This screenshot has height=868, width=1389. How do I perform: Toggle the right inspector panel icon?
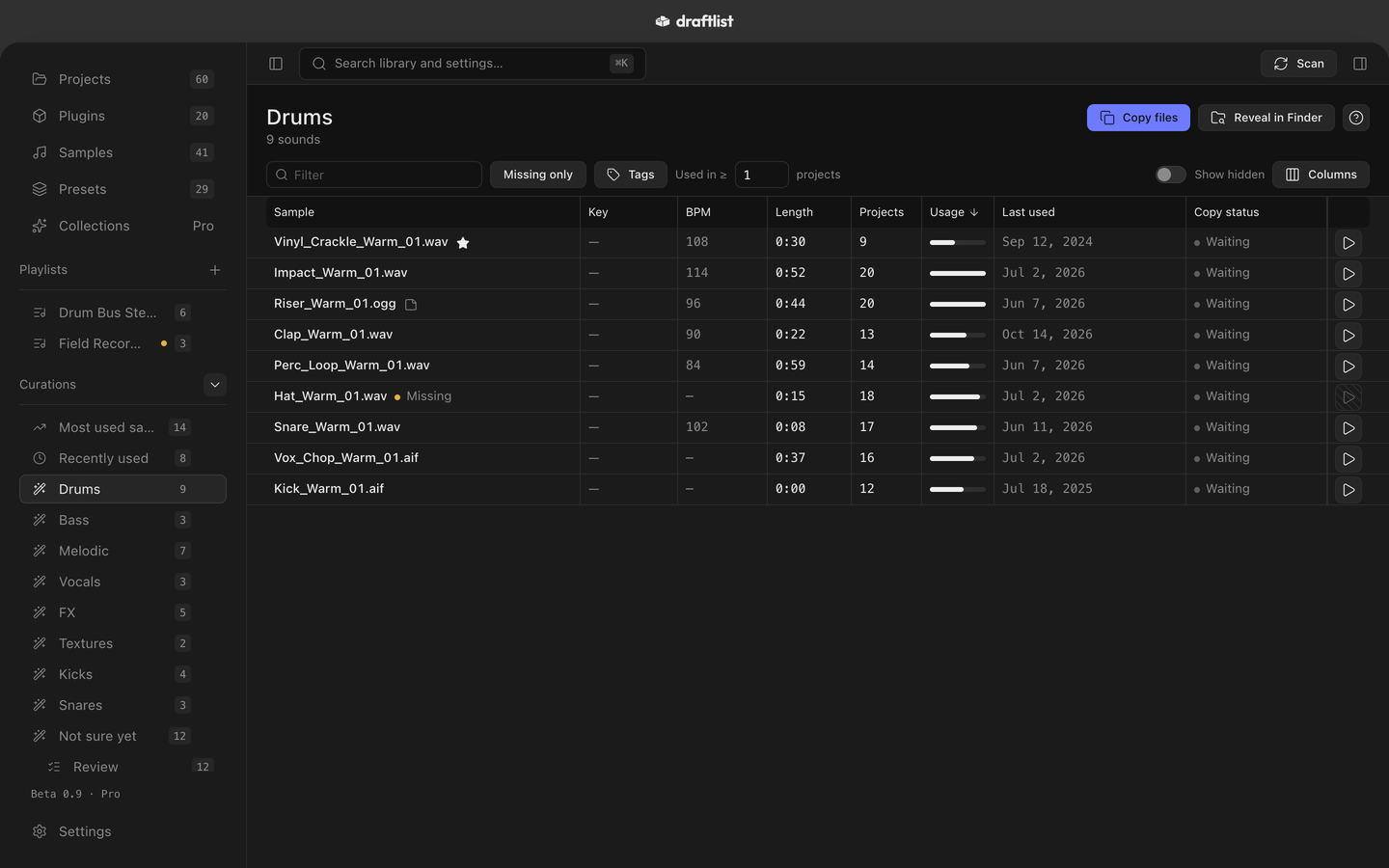coord(1360,64)
